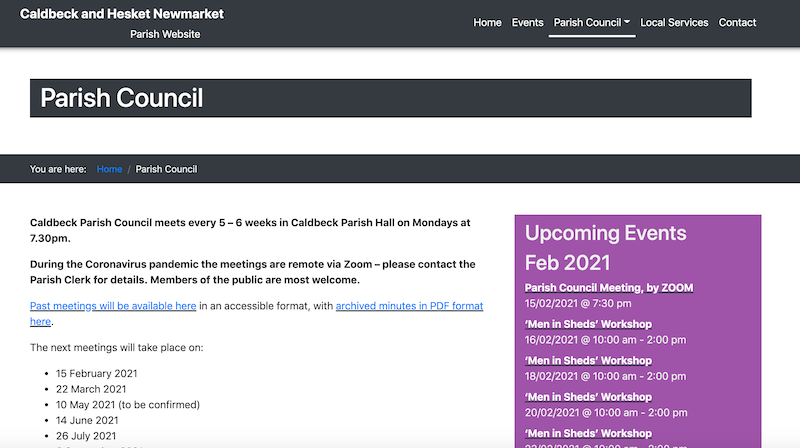Viewport: 800px width, 448px height.
Task: Click the Upcoming Events heading
Action: 605,233
